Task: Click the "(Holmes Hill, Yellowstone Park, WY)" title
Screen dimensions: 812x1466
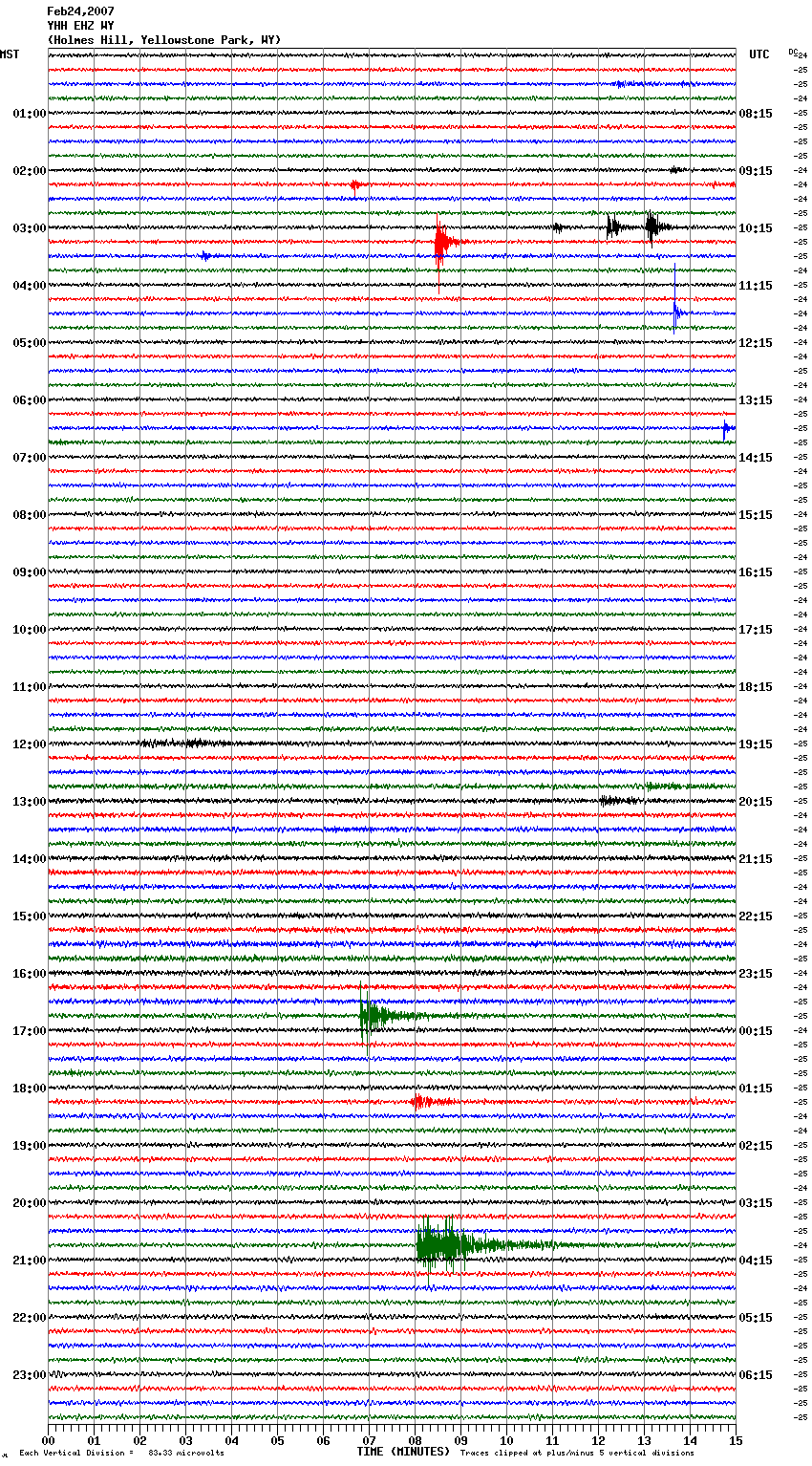Action: pyautogui.click(x=164, y=40)
